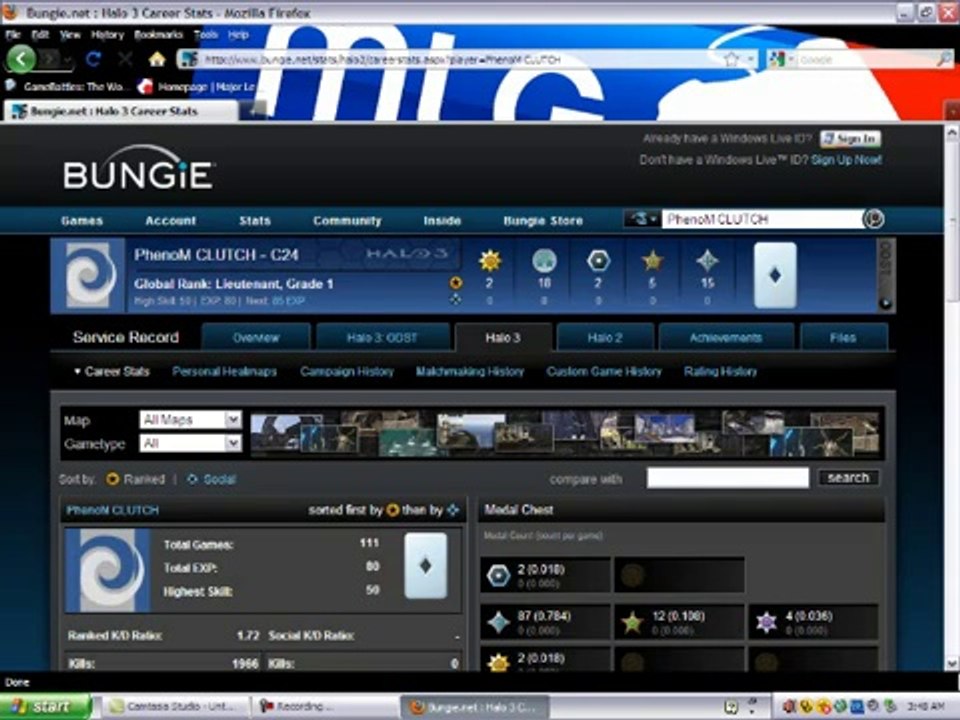This screenshot has width=960, height=720.
Task: Click the map thumbnails banner strip
Action: tap(567, 434)
